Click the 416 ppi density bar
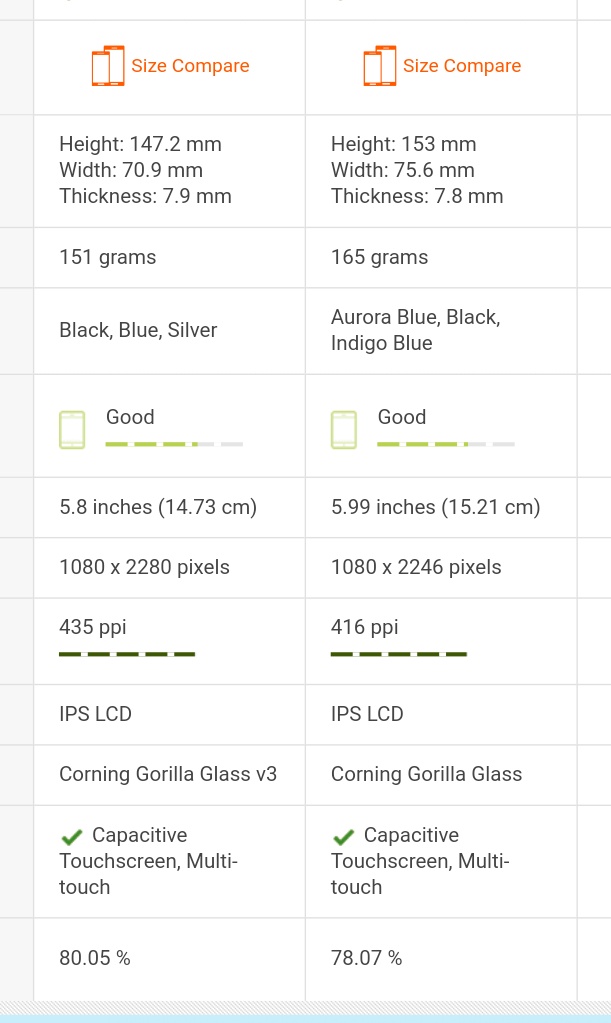Viewport: 611px width, 1023px height. pos(399,654)
